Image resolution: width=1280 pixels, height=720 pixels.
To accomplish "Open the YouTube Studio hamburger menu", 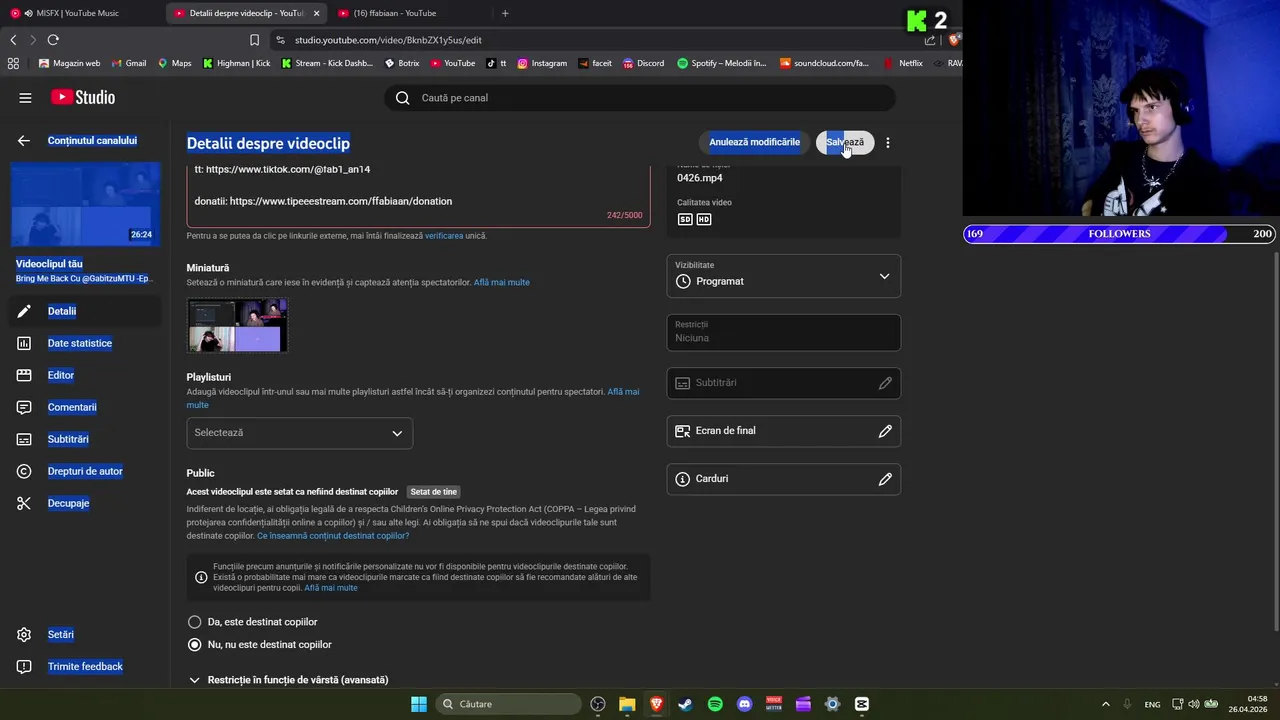I will (x=25, y=98).
